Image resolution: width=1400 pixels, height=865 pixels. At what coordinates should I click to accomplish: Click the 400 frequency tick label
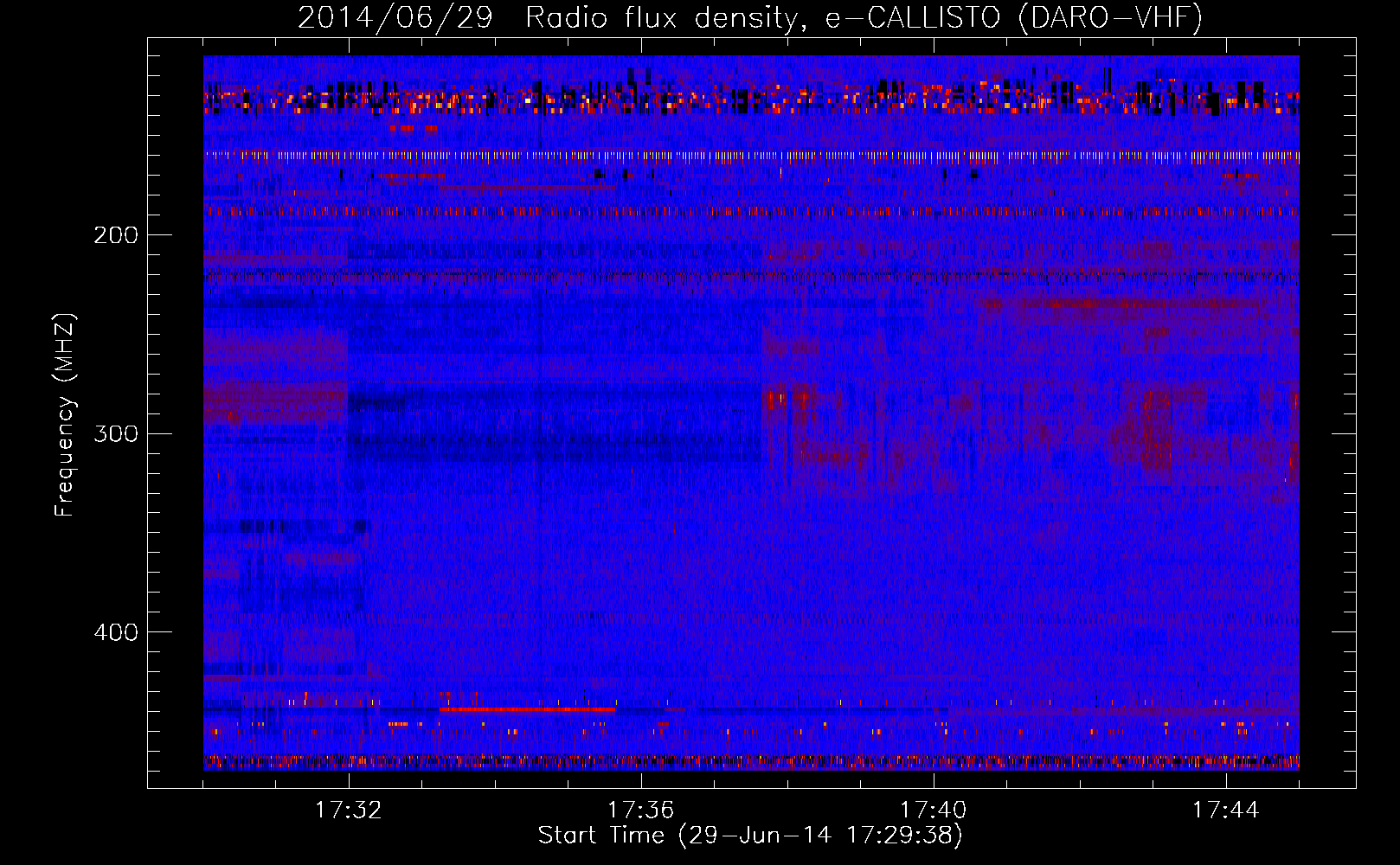116,632
